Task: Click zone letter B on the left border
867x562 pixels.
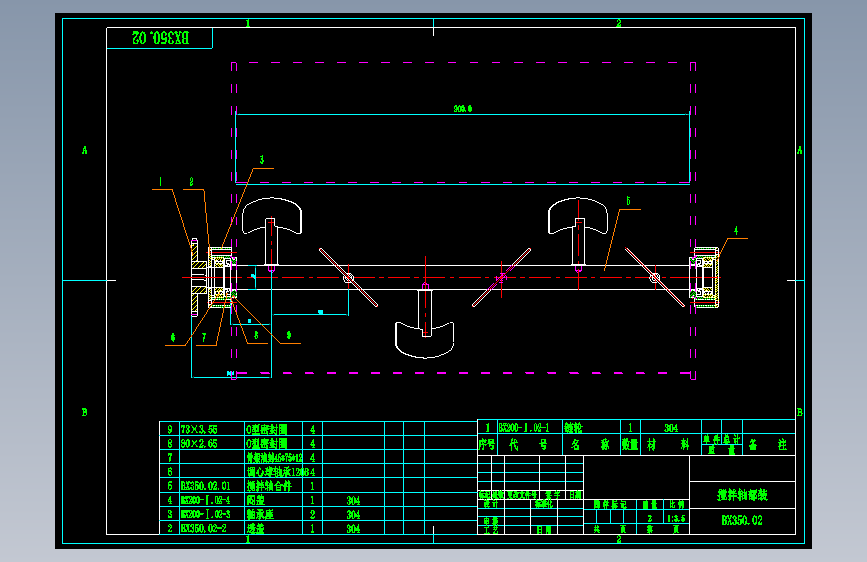Action: (x=85, y=412)
